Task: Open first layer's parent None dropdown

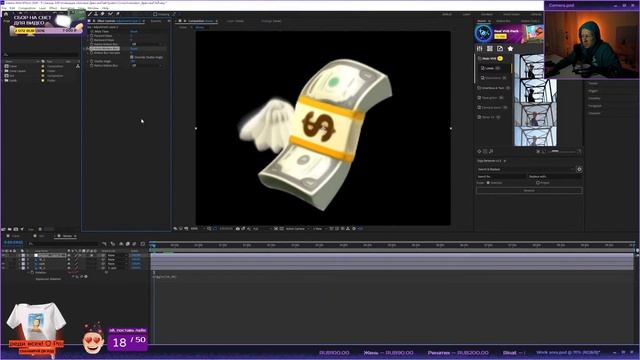Action: 117,255
